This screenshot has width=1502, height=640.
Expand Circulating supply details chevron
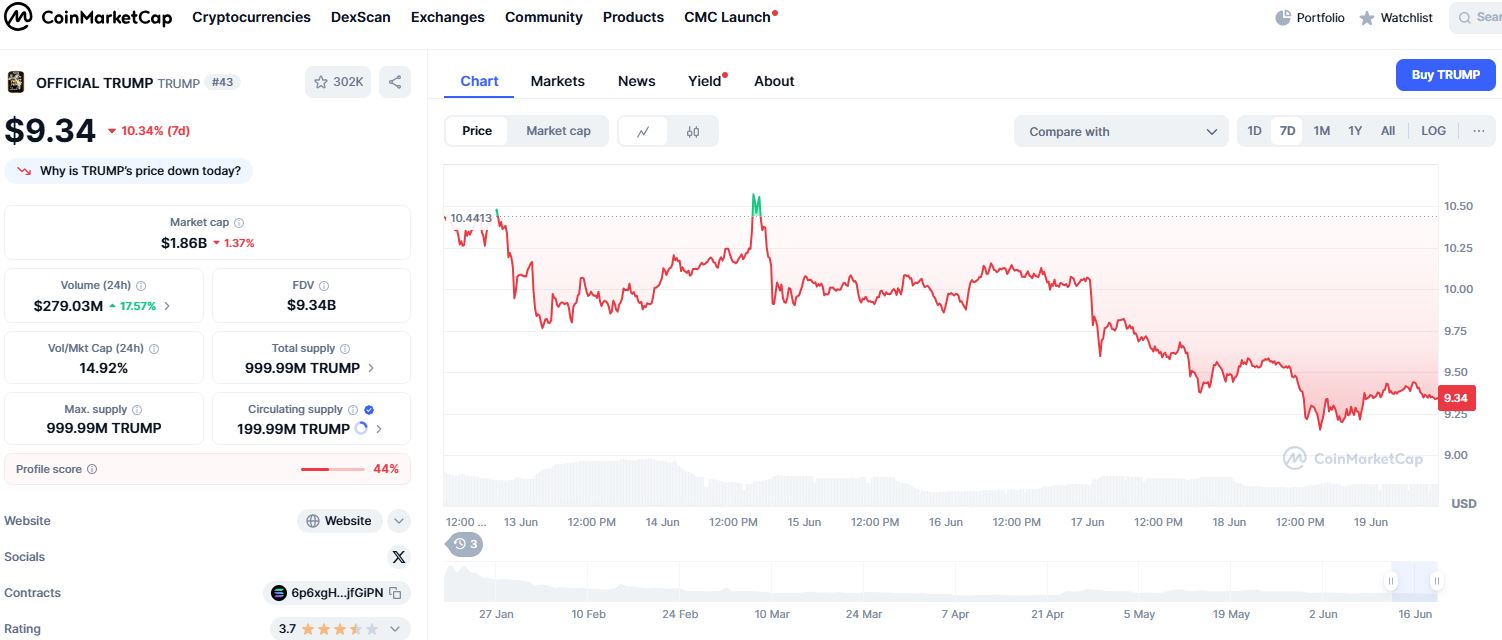point(379,429)
